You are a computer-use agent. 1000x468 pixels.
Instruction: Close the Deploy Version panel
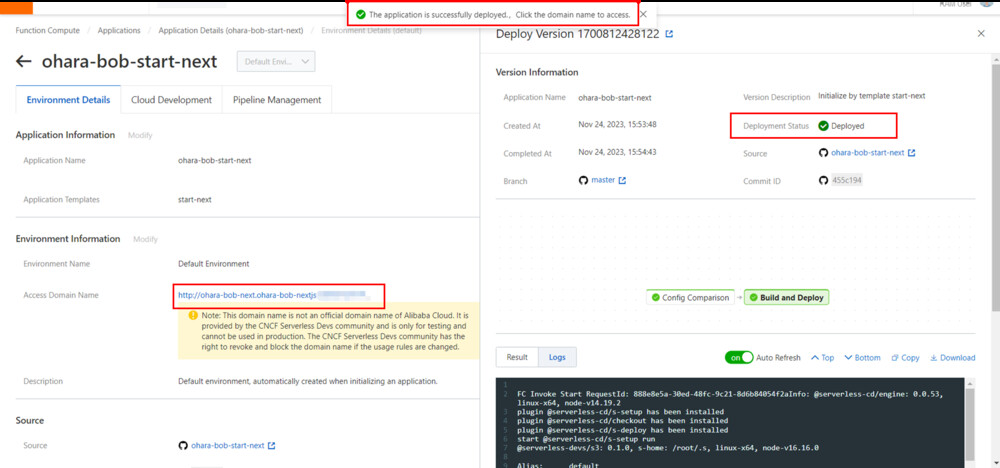[981, 34]
